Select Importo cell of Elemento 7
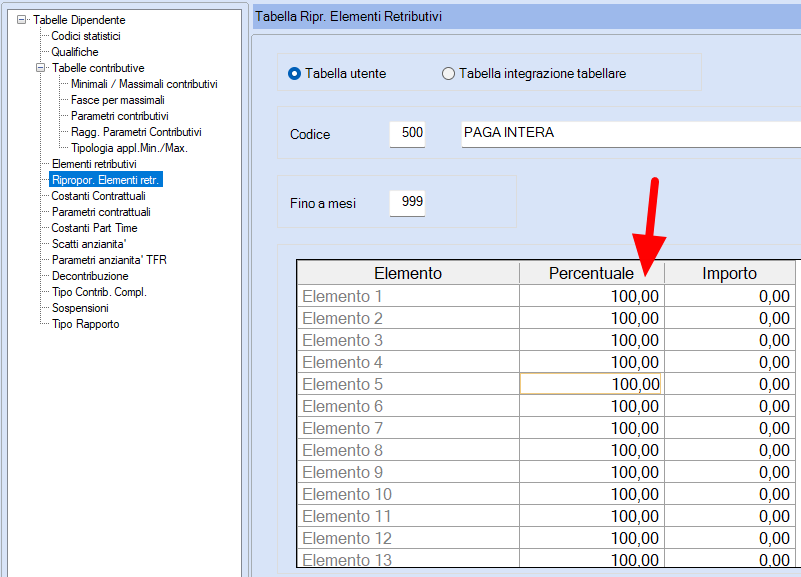Image resolution: width=801 pixels, height=577 pixels. pyautogui.click(x=729, y=428)
